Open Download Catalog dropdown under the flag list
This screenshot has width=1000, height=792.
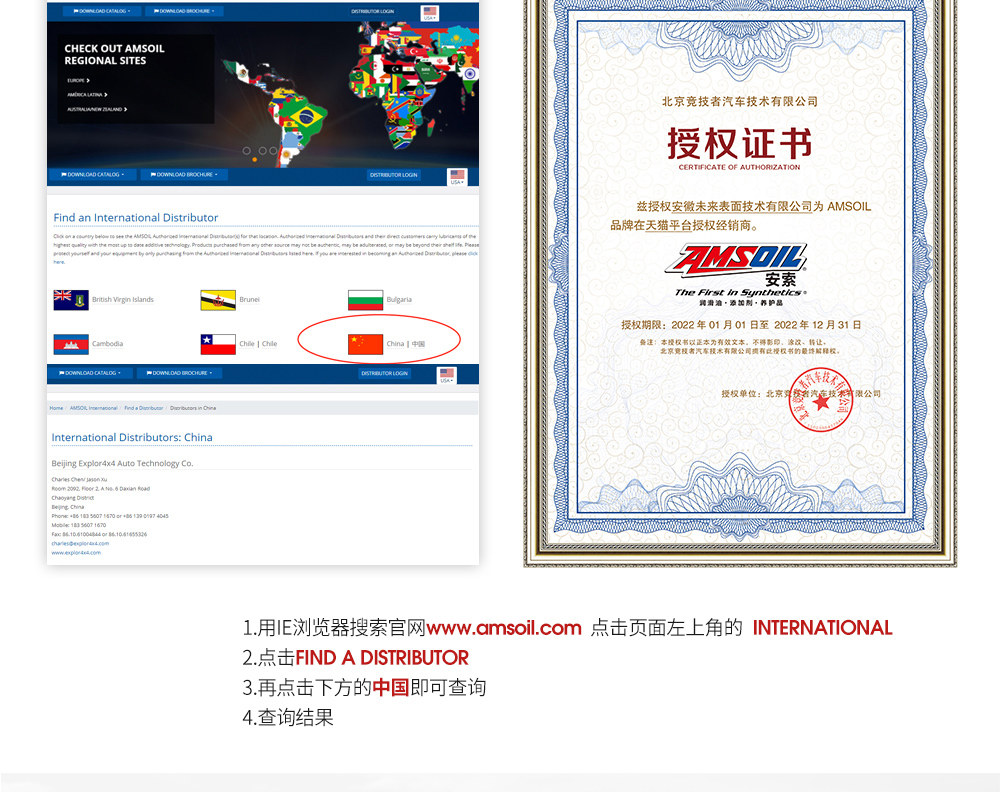[90, 373]
